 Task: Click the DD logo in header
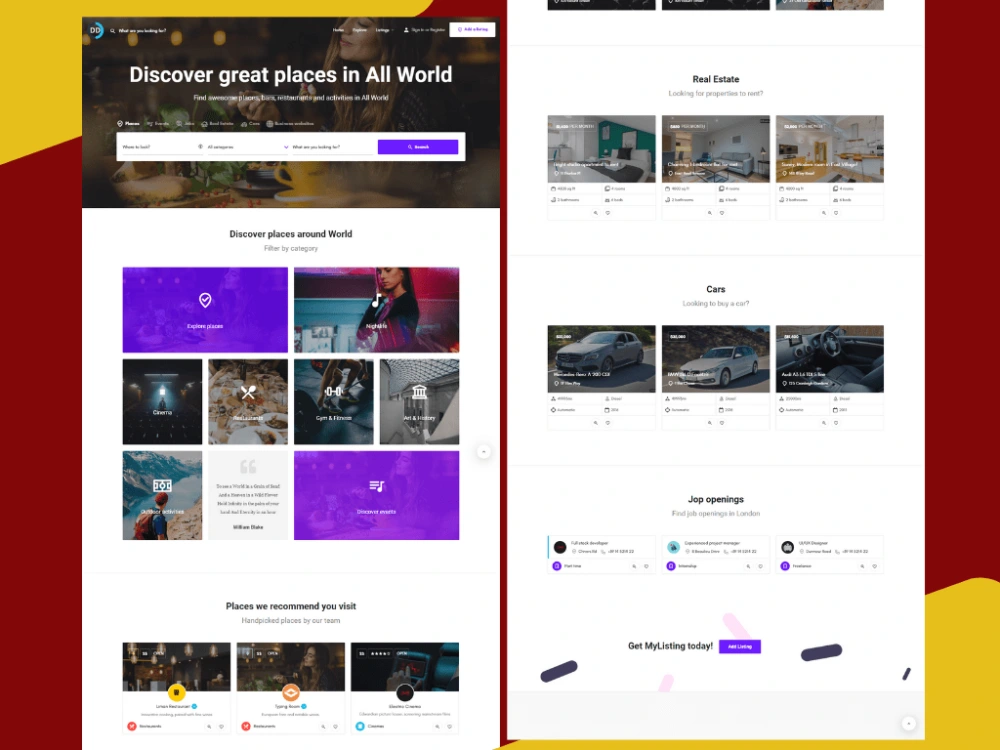point(96,30)
